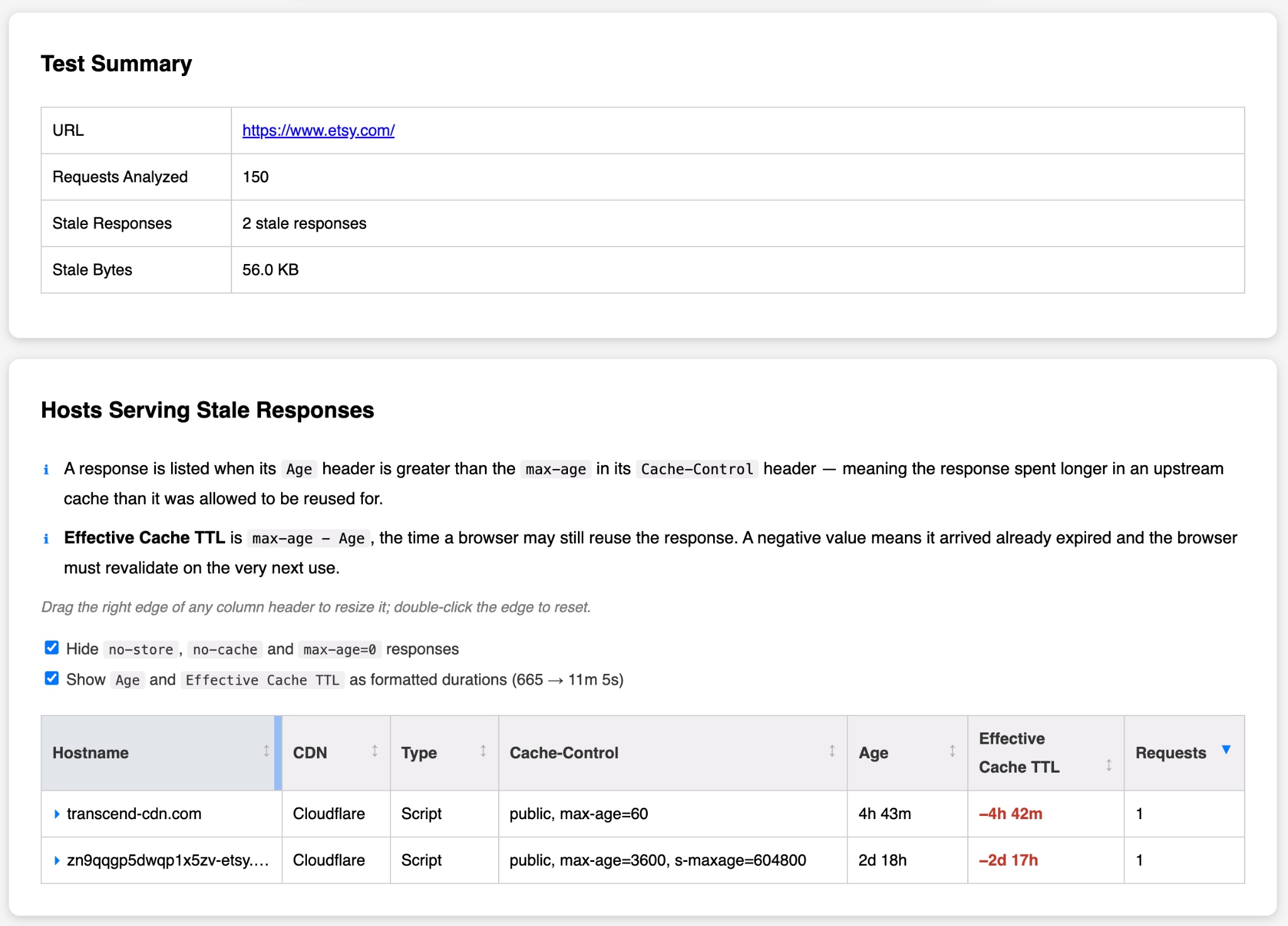Click the info icon beside Age header note
The height and width of the screenshot is (926, 1288).
click(46, 470)
